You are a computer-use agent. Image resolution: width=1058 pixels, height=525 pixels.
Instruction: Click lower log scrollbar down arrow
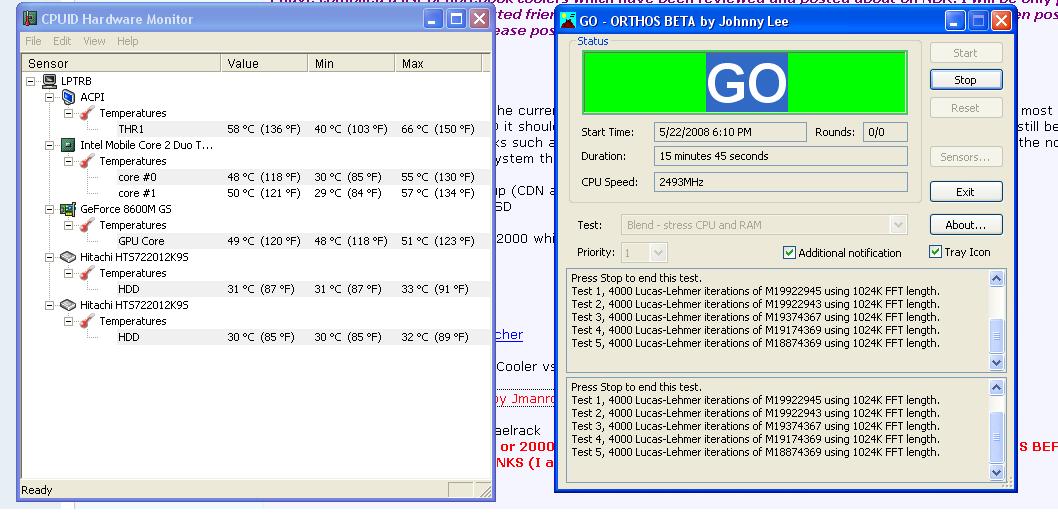996,472
